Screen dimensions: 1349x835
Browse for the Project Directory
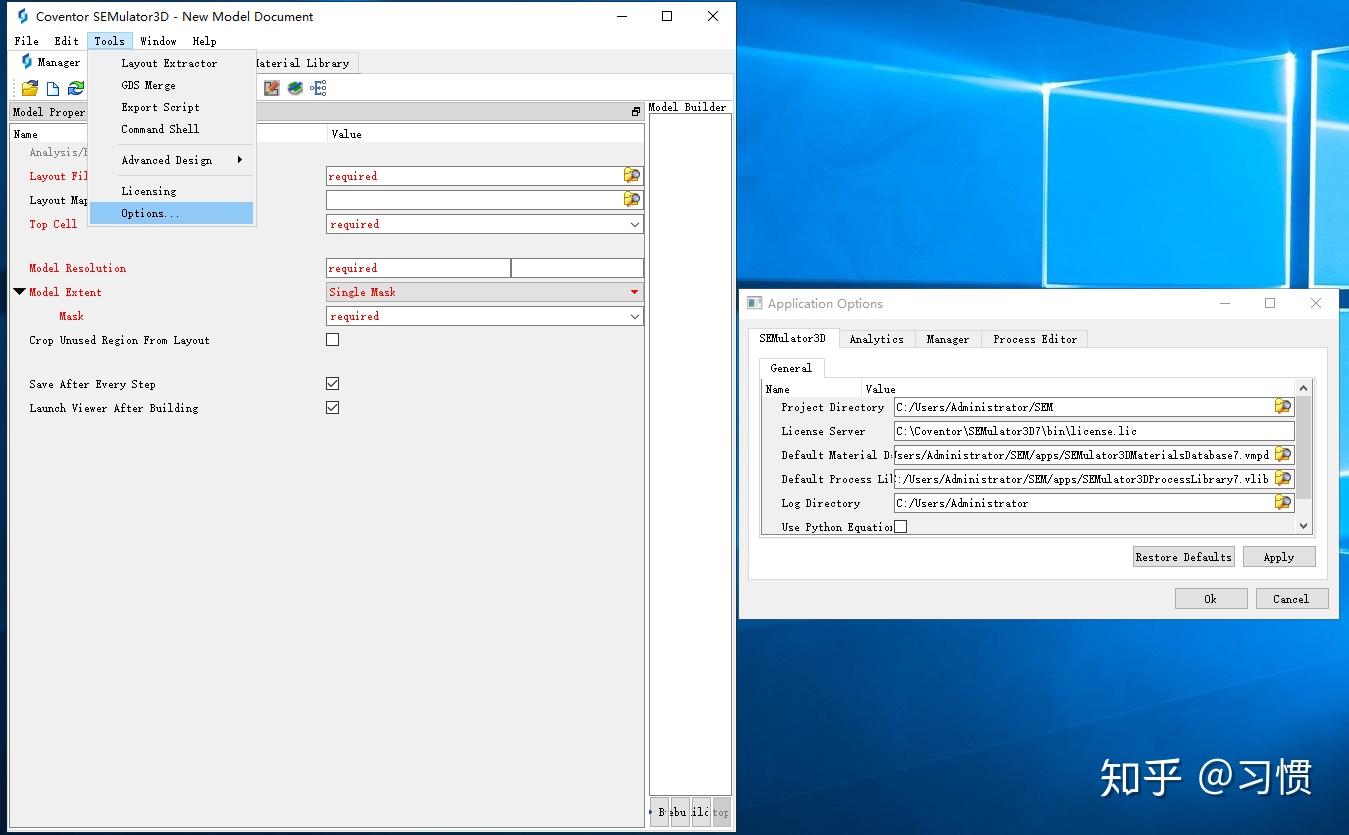(x=1283, y=406)
